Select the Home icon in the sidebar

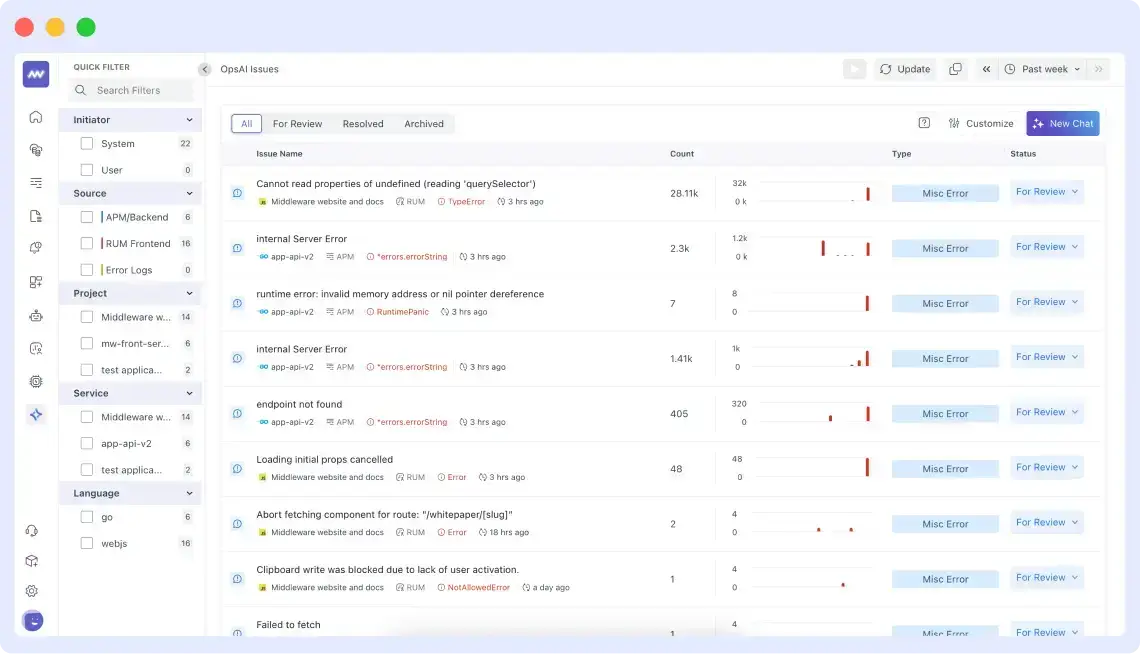tap(36, 117)
